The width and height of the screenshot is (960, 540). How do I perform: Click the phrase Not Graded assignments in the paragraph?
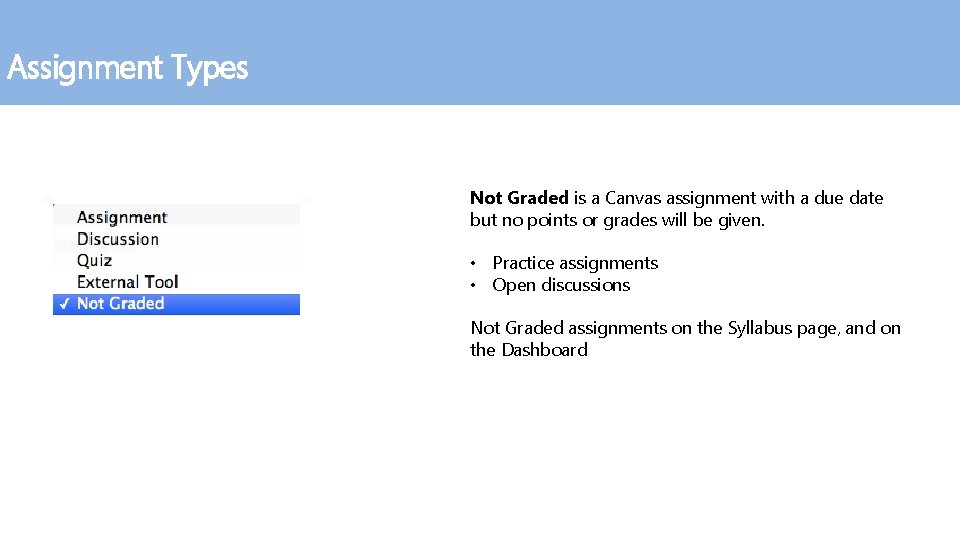tap(568, 328)
